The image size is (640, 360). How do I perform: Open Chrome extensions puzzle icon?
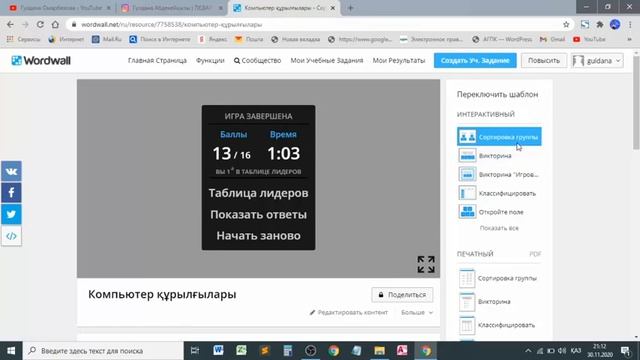pyautogui.click(x=600, y=24)
